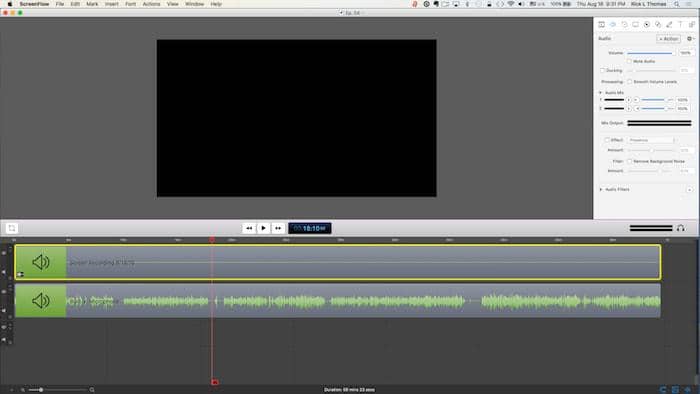Click the black video preview canvas

[296, 118]
